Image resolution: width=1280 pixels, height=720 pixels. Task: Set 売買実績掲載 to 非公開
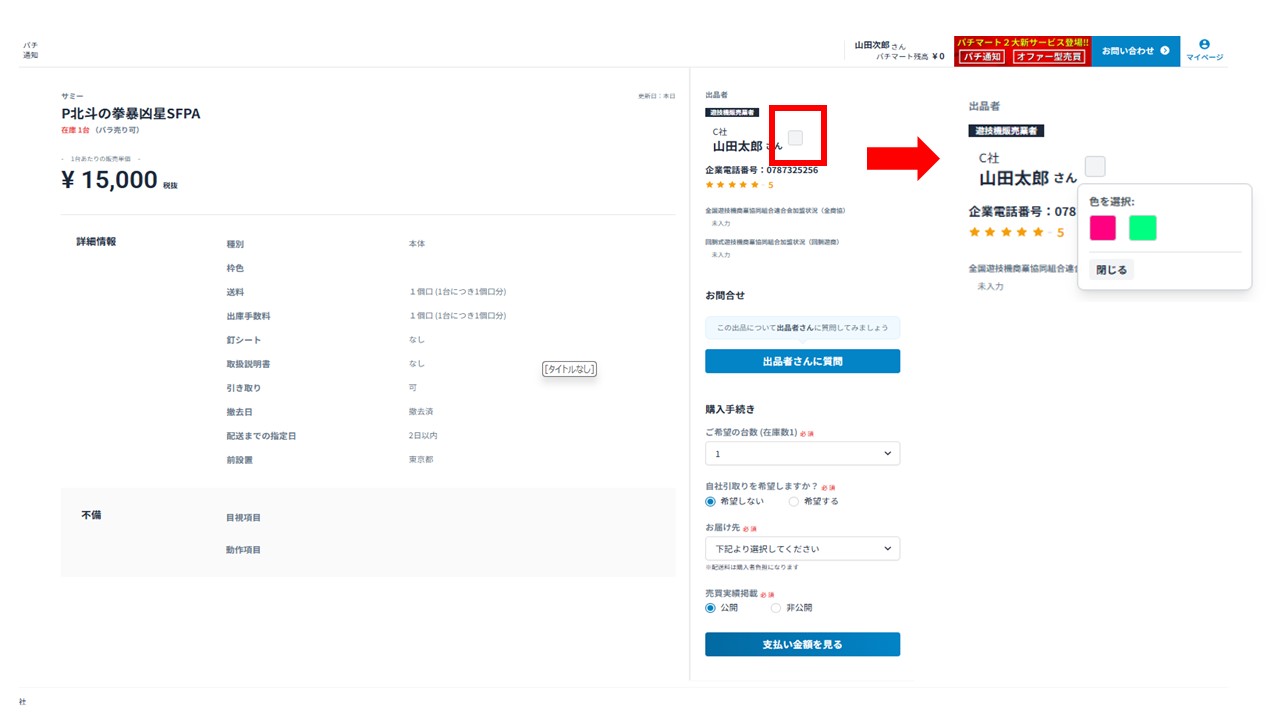(x=776, y=608)
